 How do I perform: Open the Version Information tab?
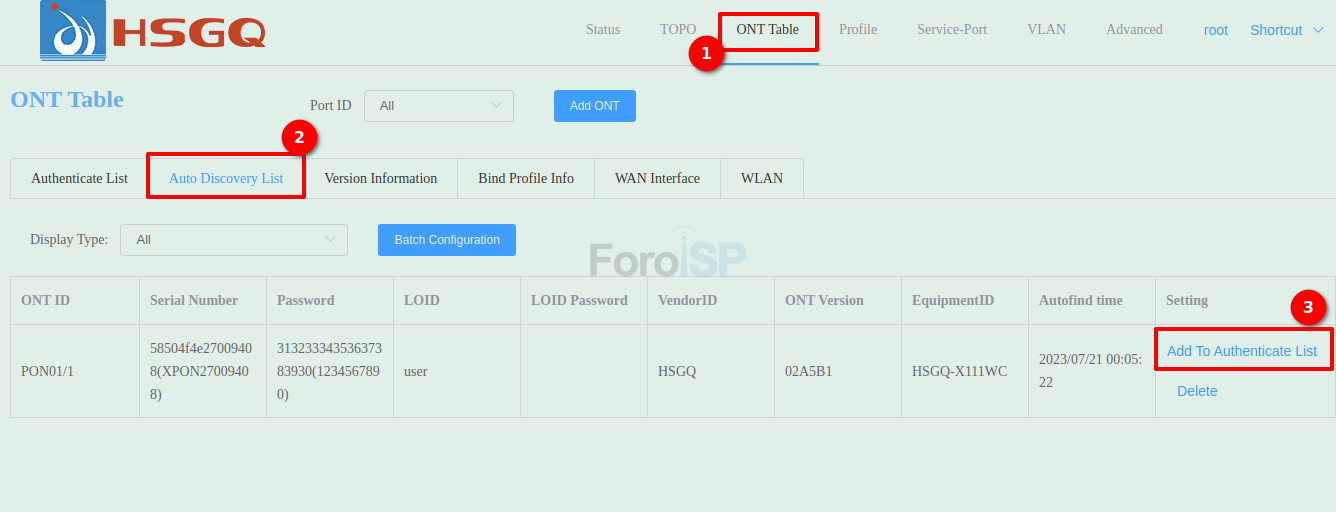pos(380,179)
